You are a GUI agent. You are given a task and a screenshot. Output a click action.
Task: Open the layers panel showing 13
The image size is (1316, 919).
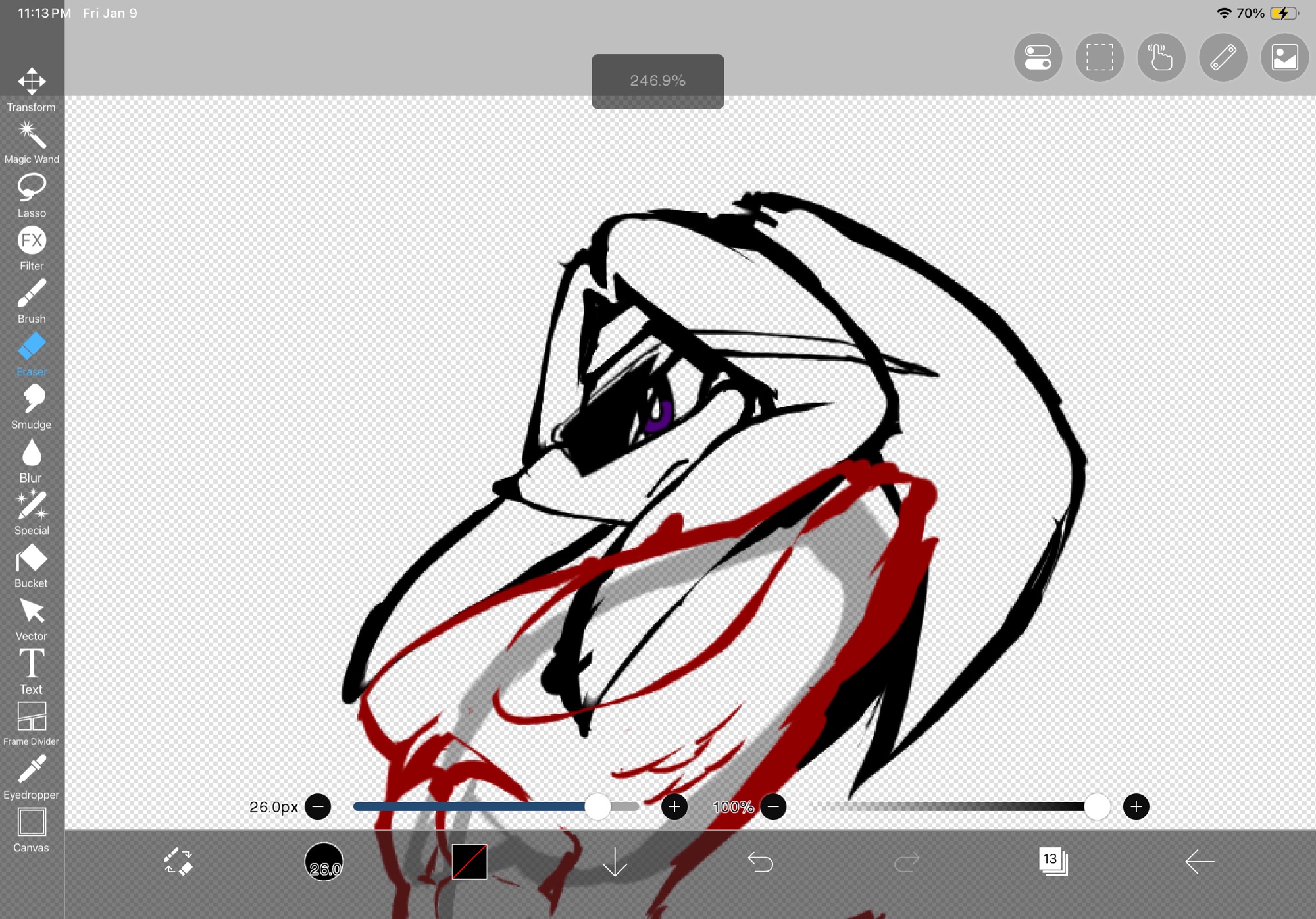[x=1053, y=861]
